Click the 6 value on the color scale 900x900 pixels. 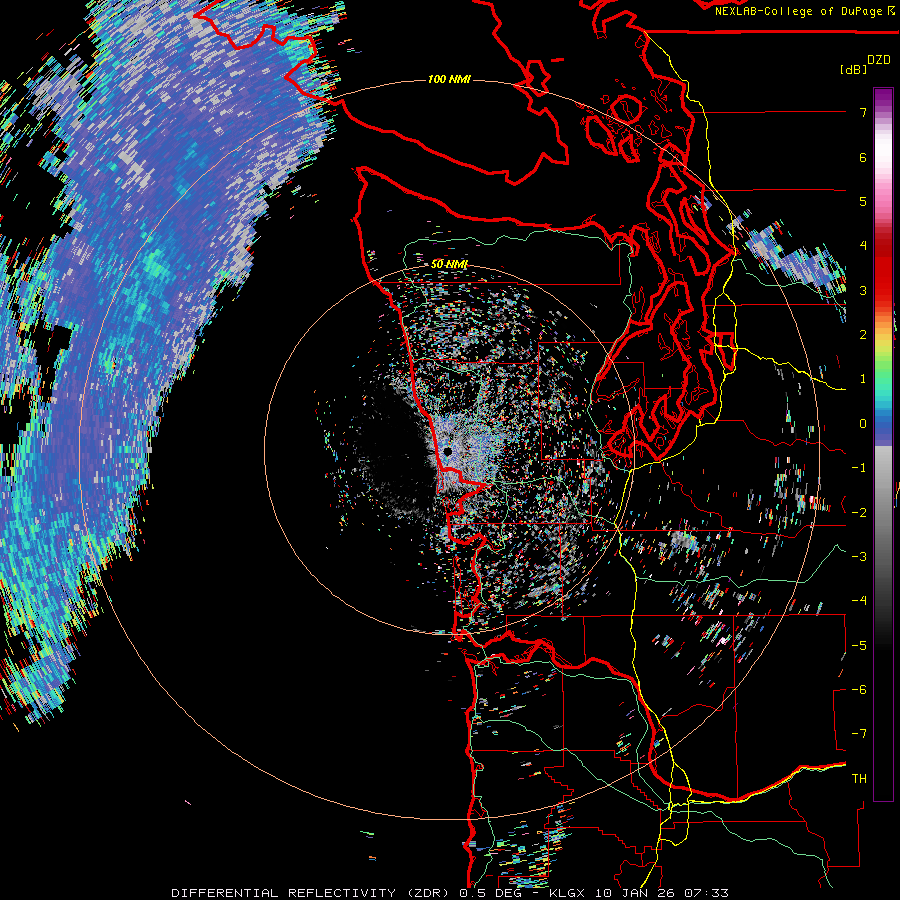click(x=863, y=157)
